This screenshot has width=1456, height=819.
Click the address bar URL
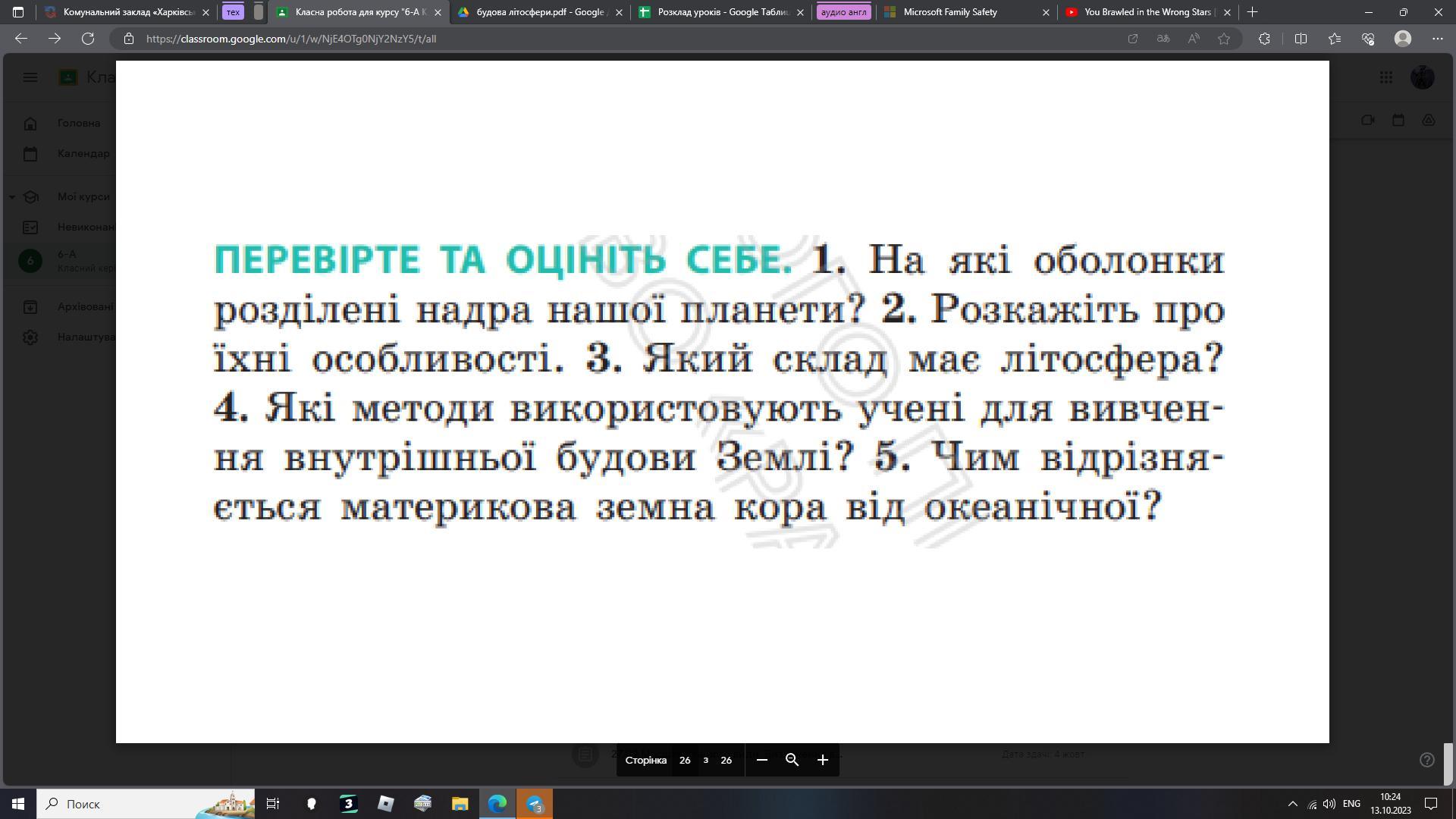[x=291, y=39]
